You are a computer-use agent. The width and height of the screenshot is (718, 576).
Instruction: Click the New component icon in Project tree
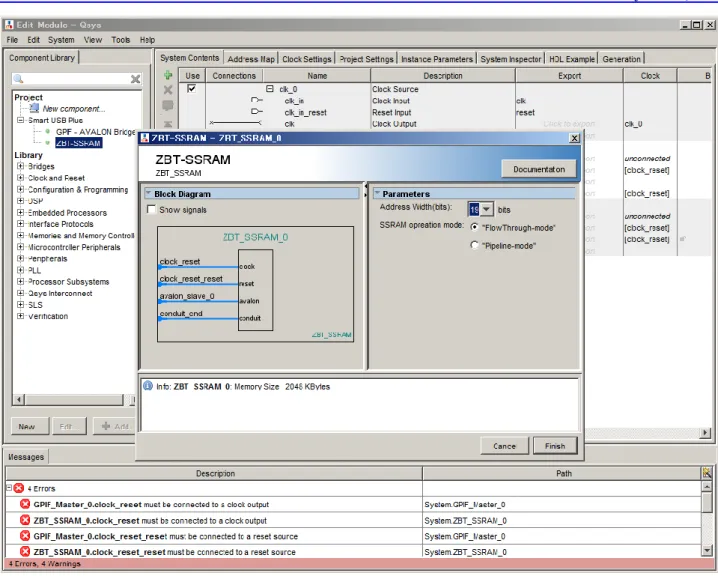click(x=34, y=109)
